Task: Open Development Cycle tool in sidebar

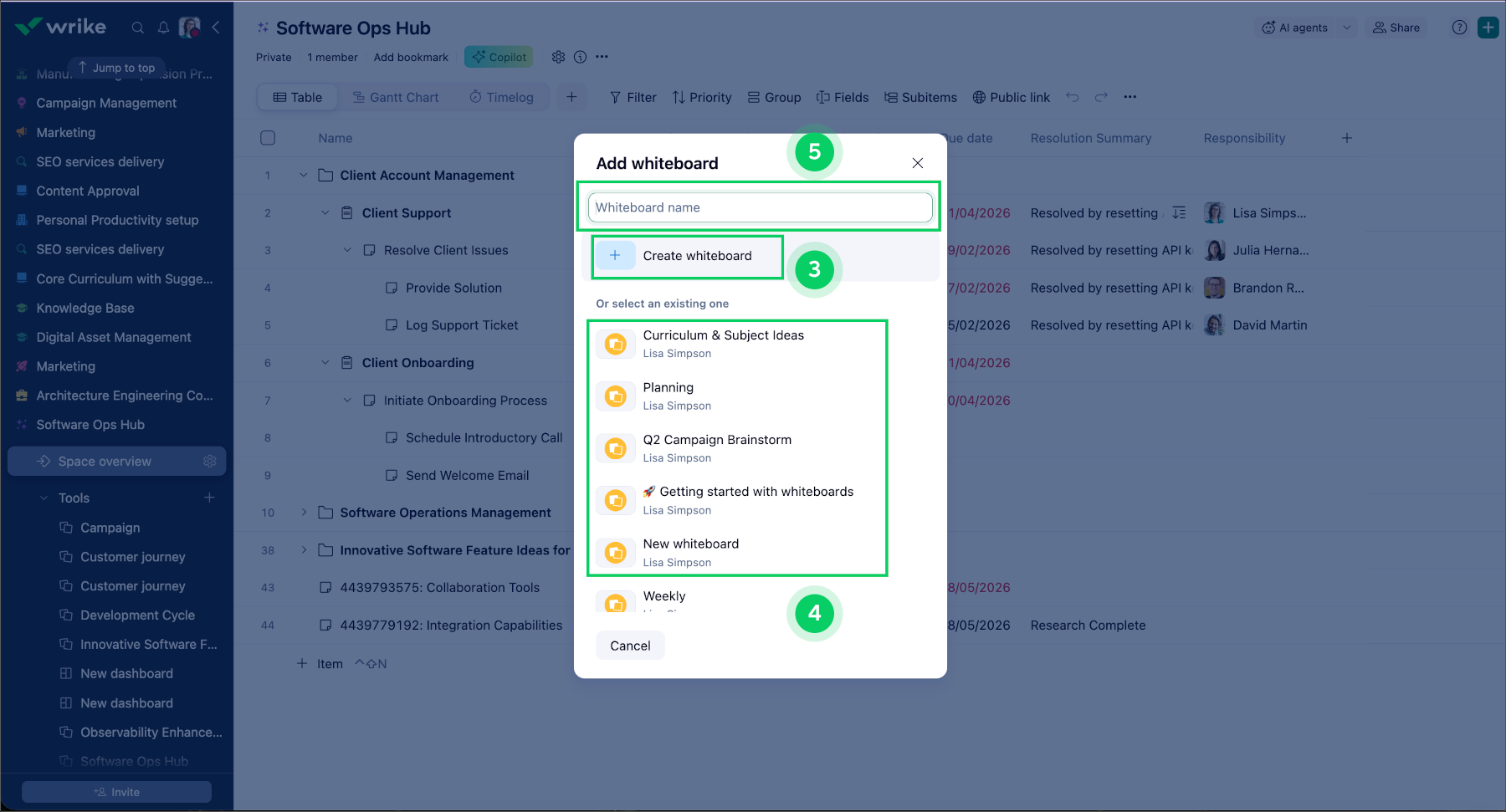Action: [137, 615]
